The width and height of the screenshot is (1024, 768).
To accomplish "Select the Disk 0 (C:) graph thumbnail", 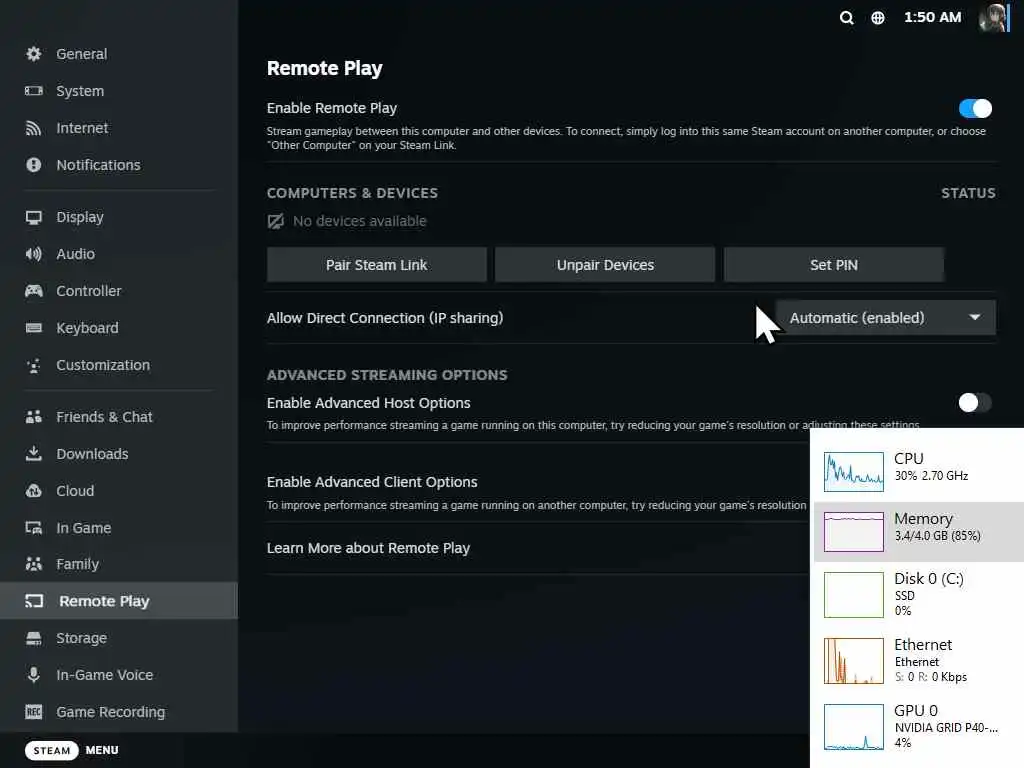I will click(x=854, y=594).
